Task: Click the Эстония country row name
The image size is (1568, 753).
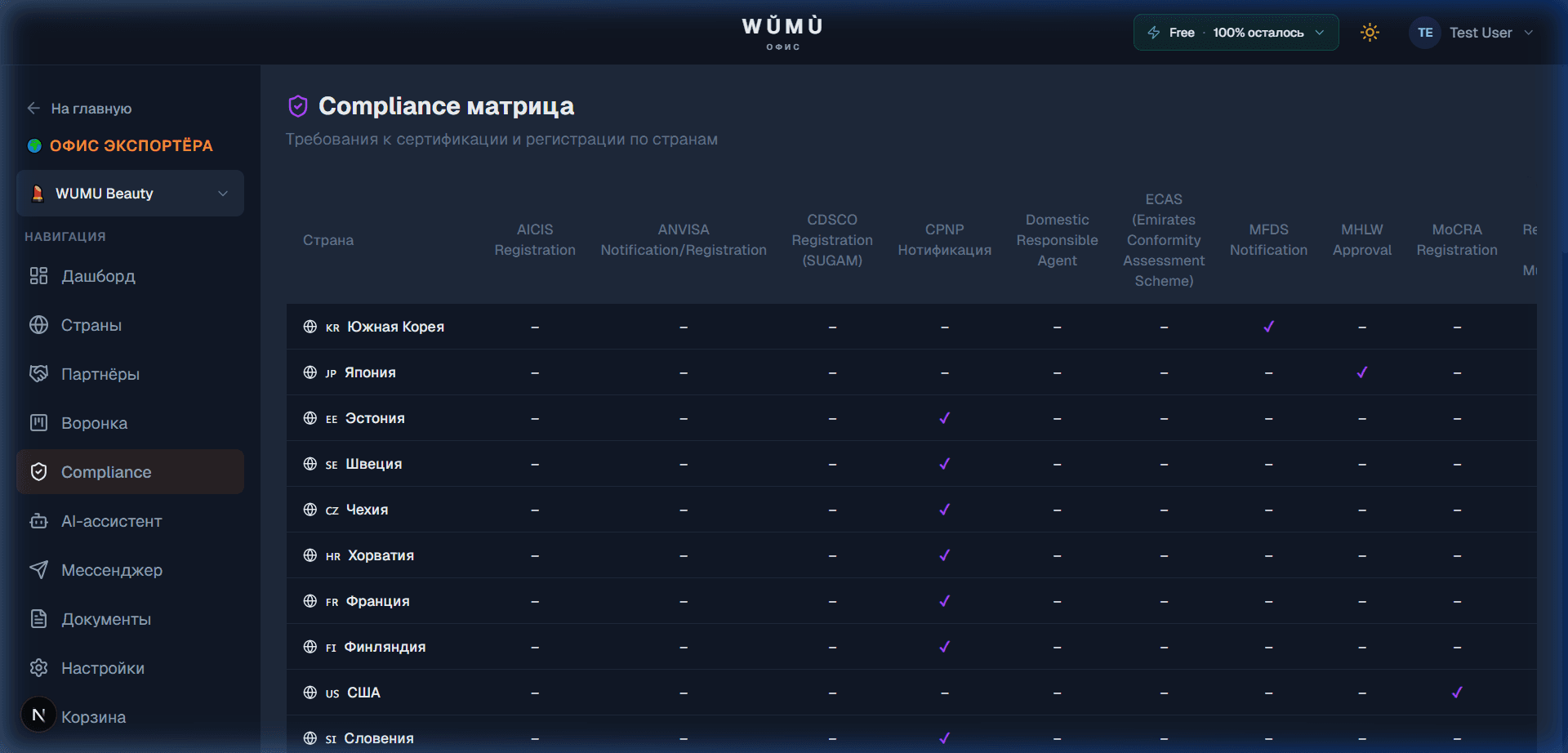Action: (x=375, y=418)
